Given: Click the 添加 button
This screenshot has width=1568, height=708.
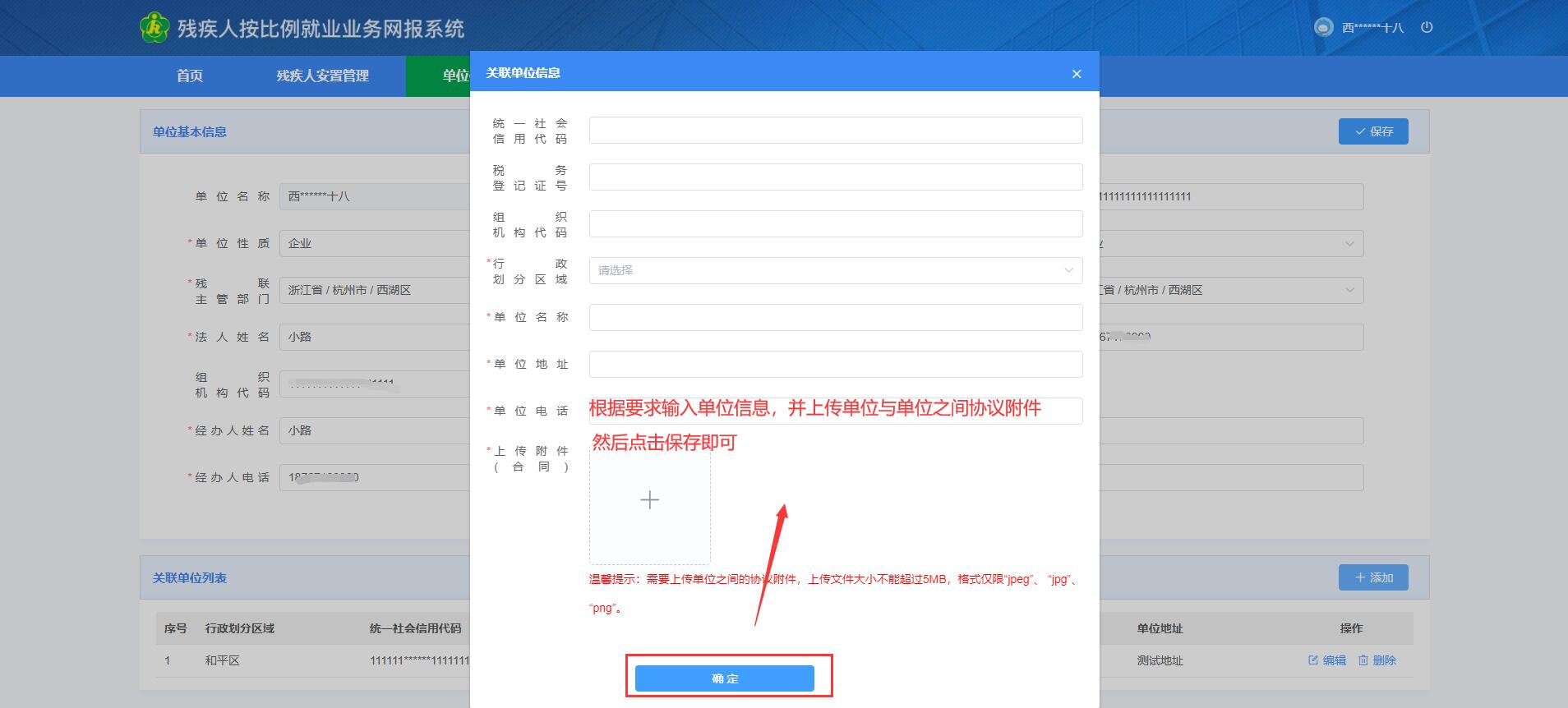Looking at the screenshot, I should click(x=1373, y=577).
